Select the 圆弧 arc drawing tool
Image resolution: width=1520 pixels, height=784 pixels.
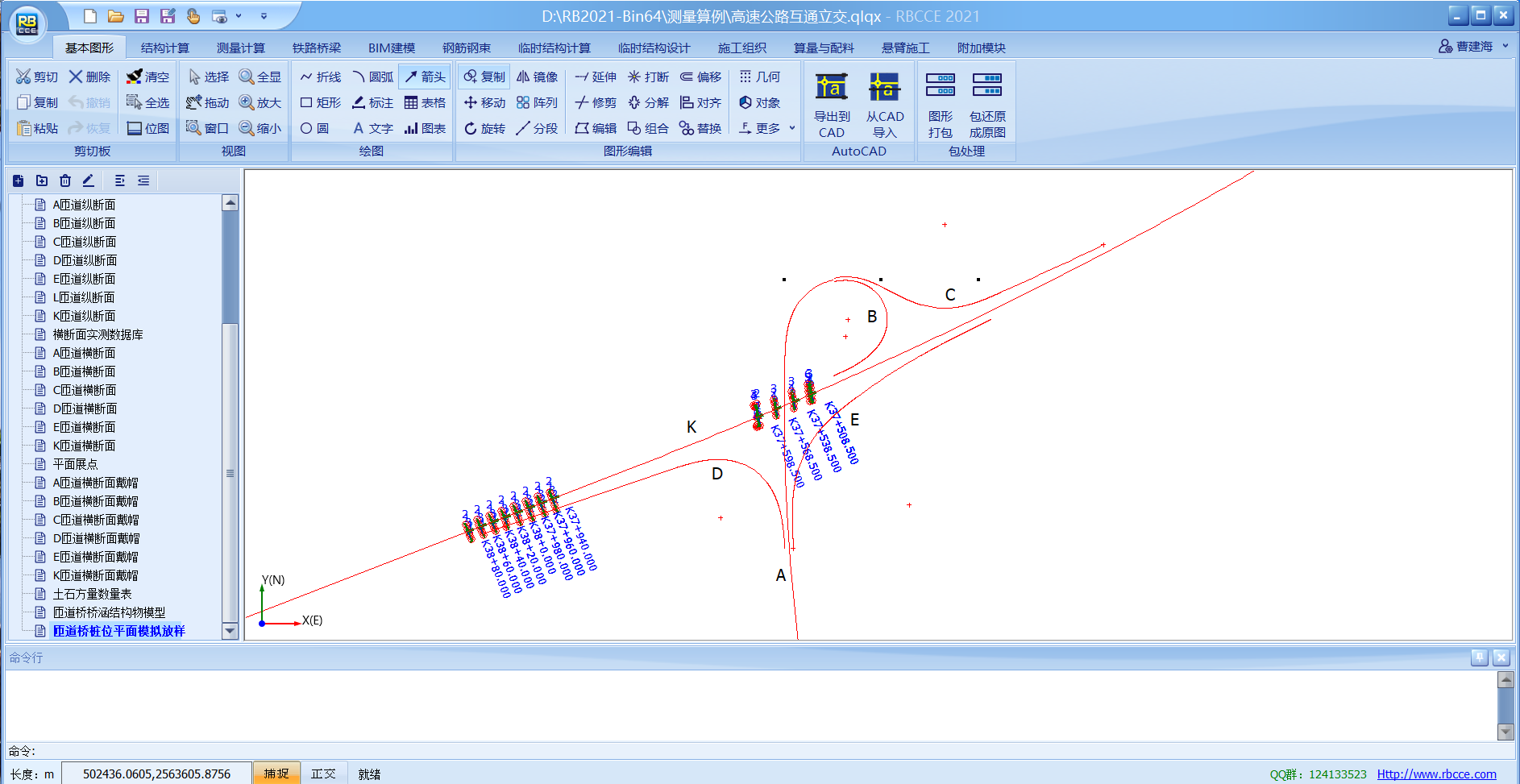pos(372,77)
